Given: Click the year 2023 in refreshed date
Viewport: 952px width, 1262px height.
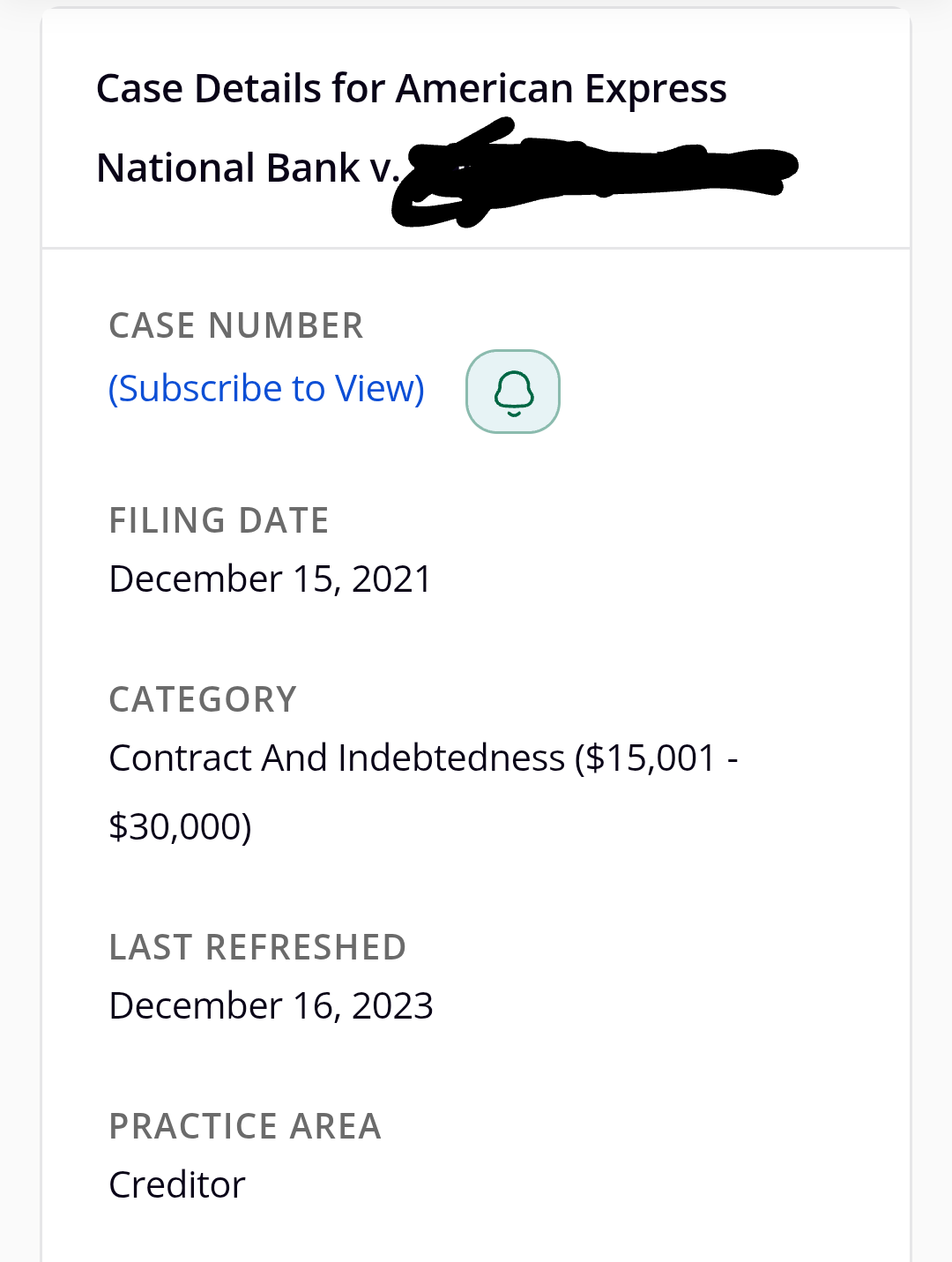Looking at the screenshot, I should [x=392, y=1006].
